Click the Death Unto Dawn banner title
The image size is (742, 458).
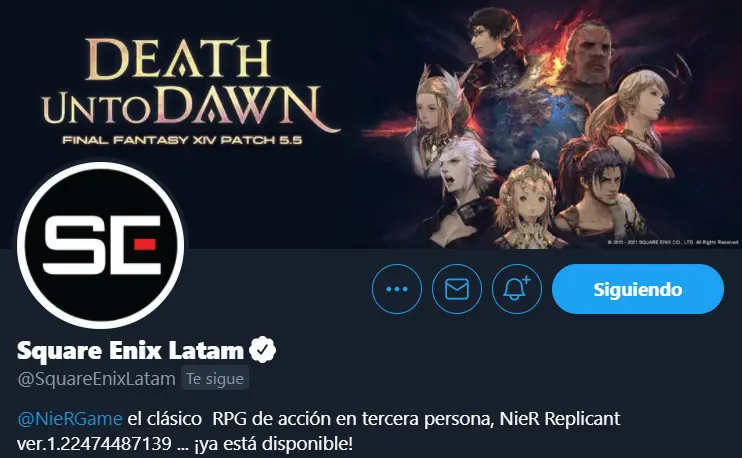189,84
